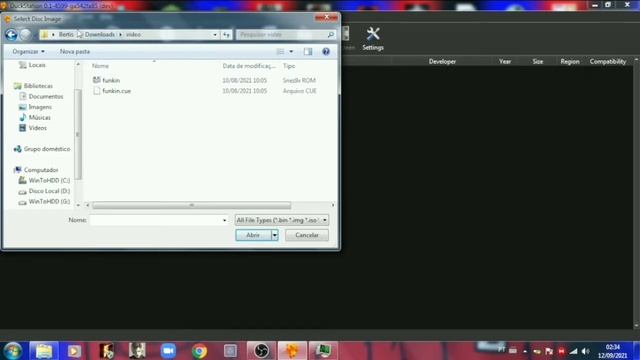The image size is (640, 360).
Task: Go back with the dialog's blue back arrow
Action: click(x=11, y=35)
